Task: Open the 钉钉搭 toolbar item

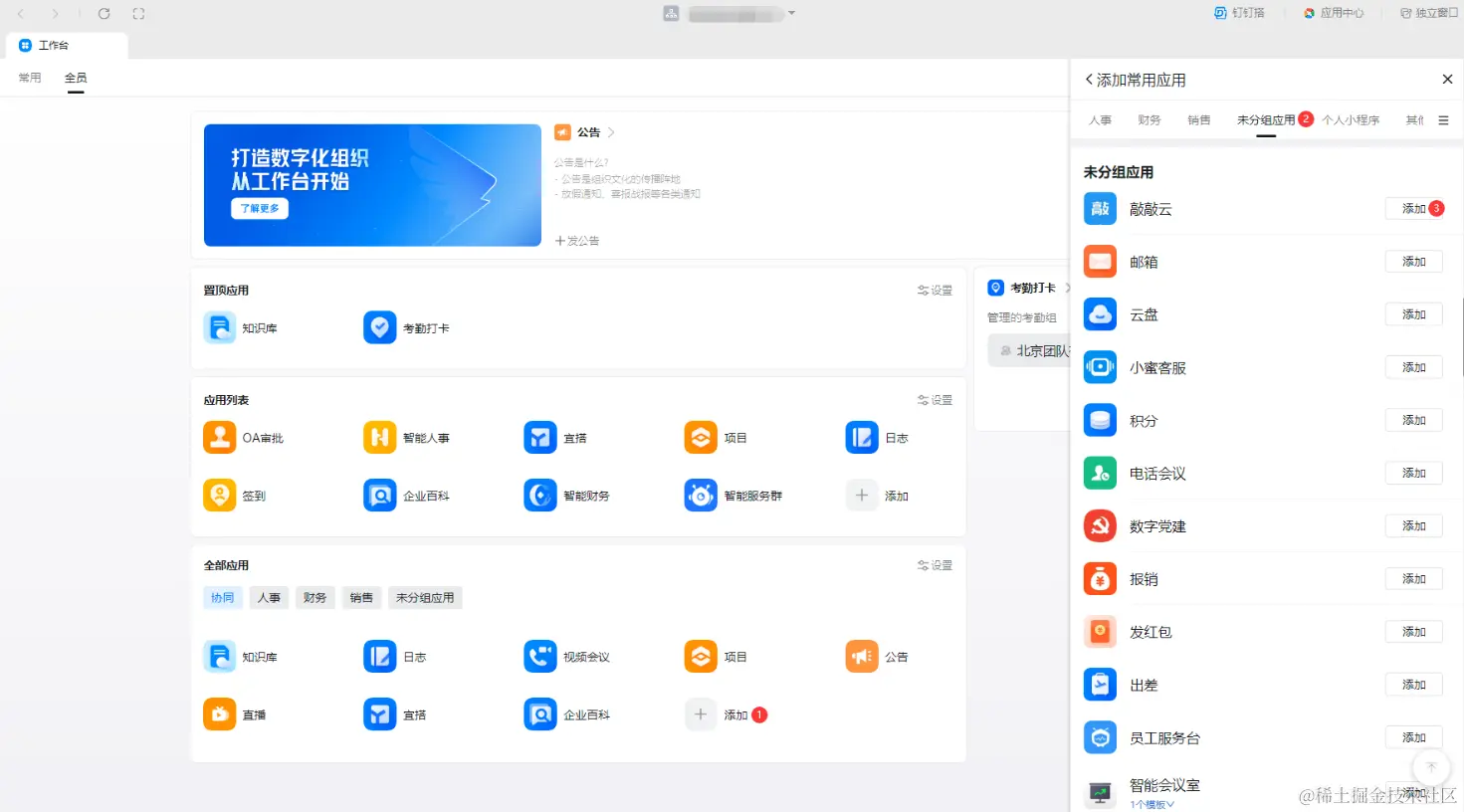Action: coord(1239,13)
